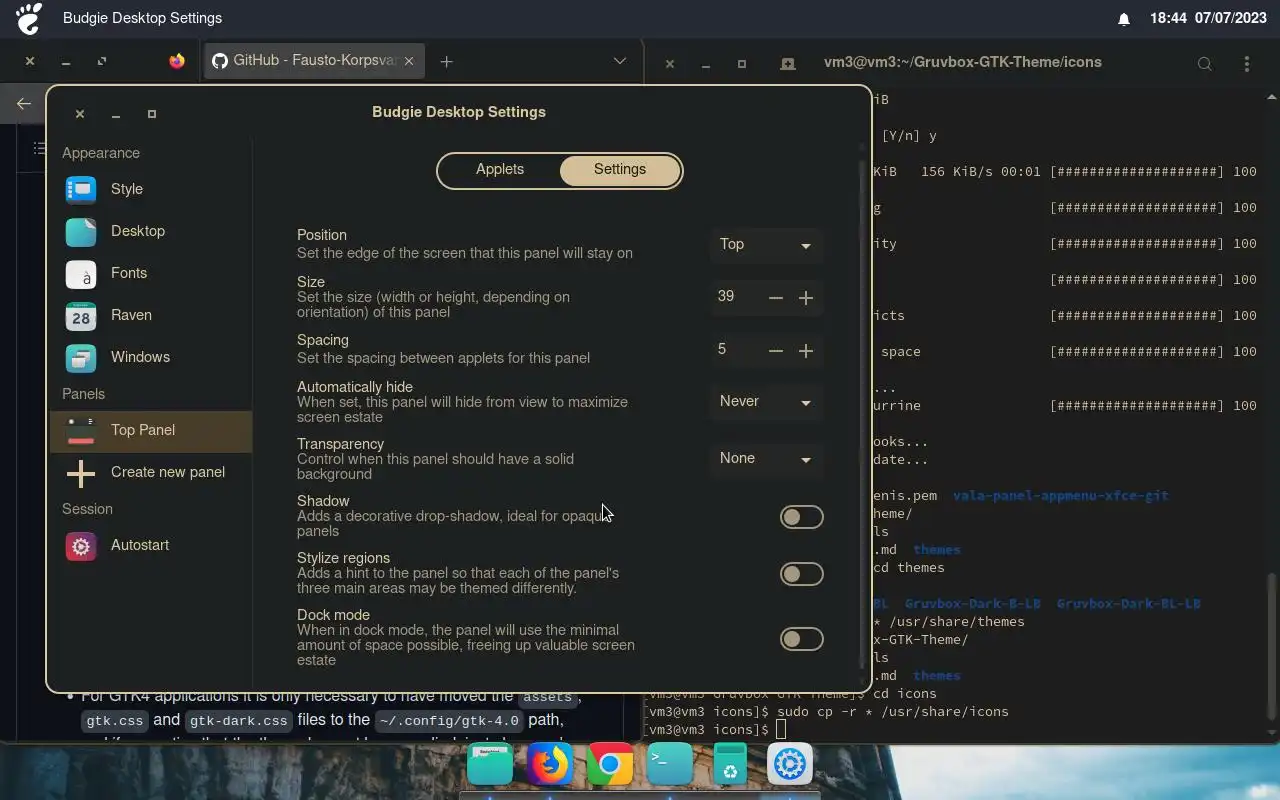Launch Firefox from the dock
Image resolution: width=1280 pixels, height=800 pixels.
click(550, 766)
